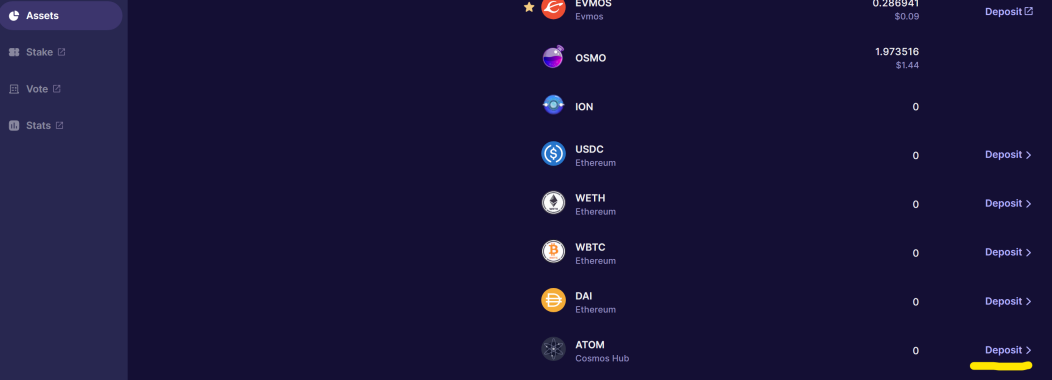This screenshot has width=1052, height=380.
Task: Toggle the favorite star beside EVMOS
Action: click(529, 7)
